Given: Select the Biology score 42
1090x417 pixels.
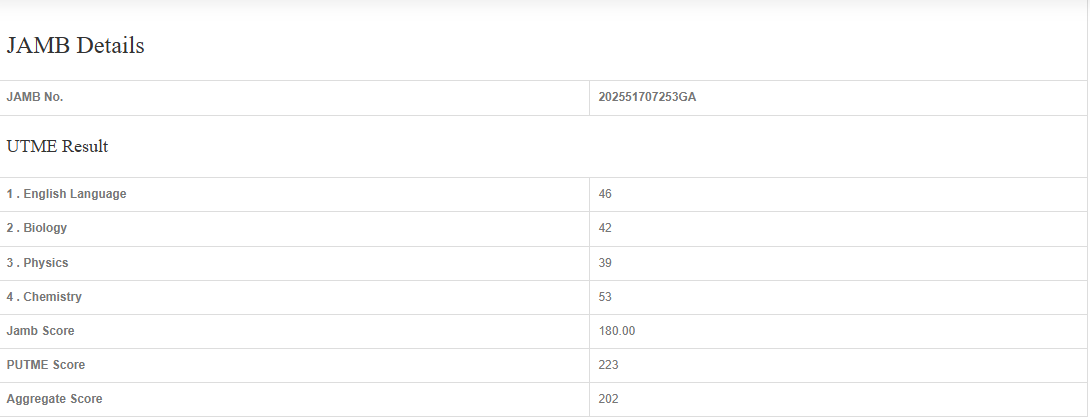Looking at the screenshot, I should (x=605, y=228).
